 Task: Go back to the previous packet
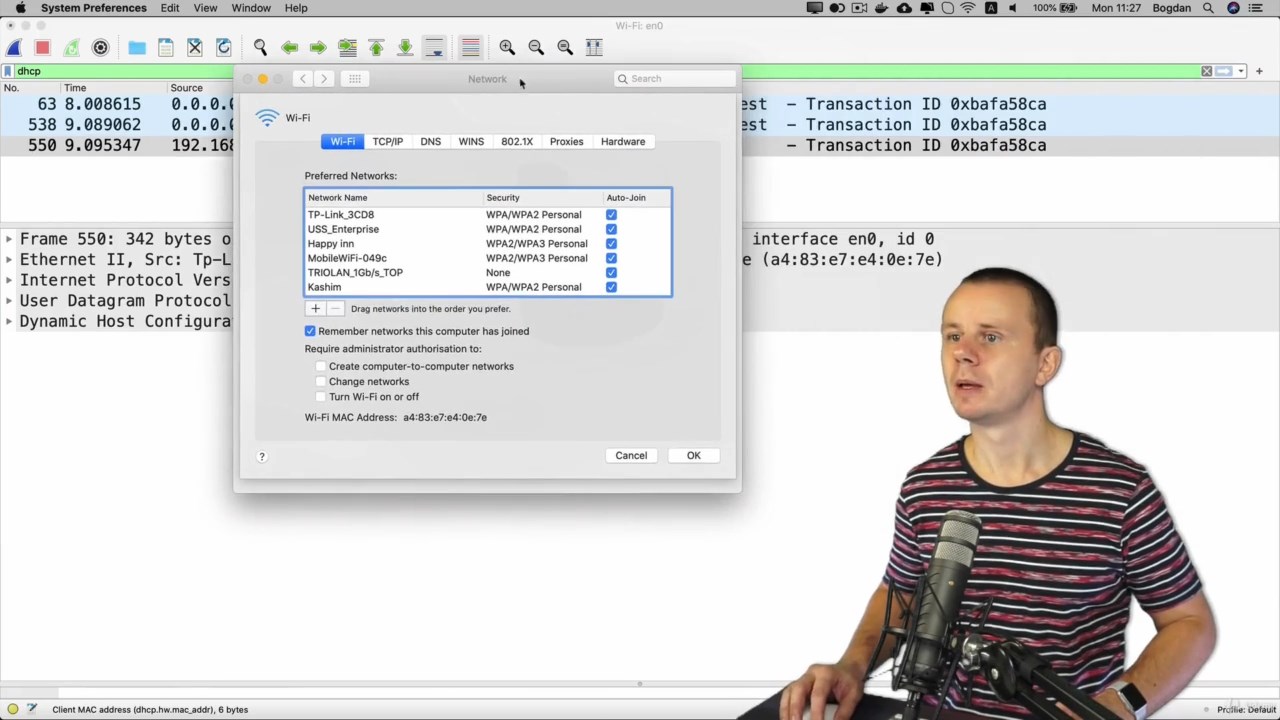289,47
